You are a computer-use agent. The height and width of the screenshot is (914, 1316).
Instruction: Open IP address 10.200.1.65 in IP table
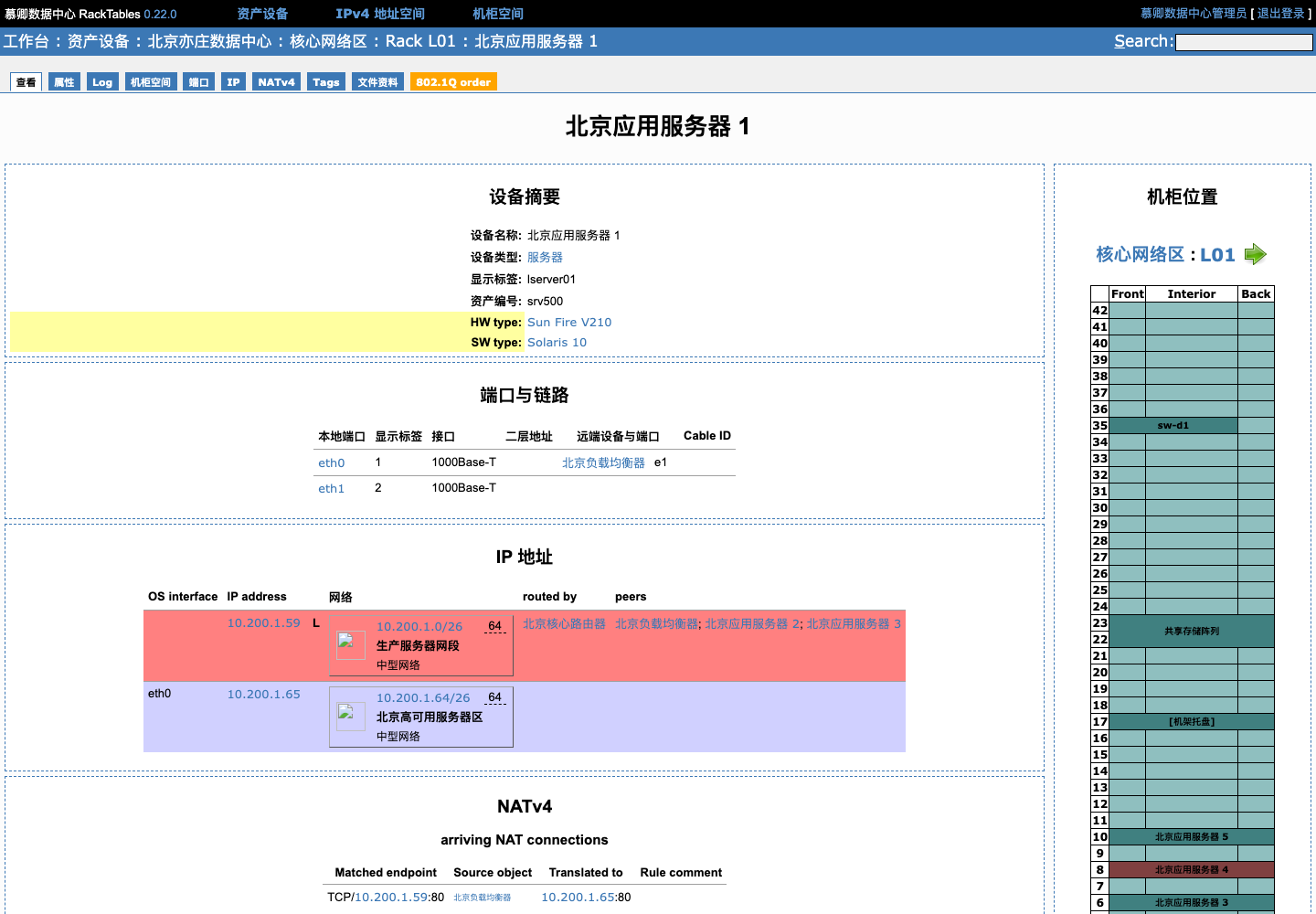(x=263, y=695)
